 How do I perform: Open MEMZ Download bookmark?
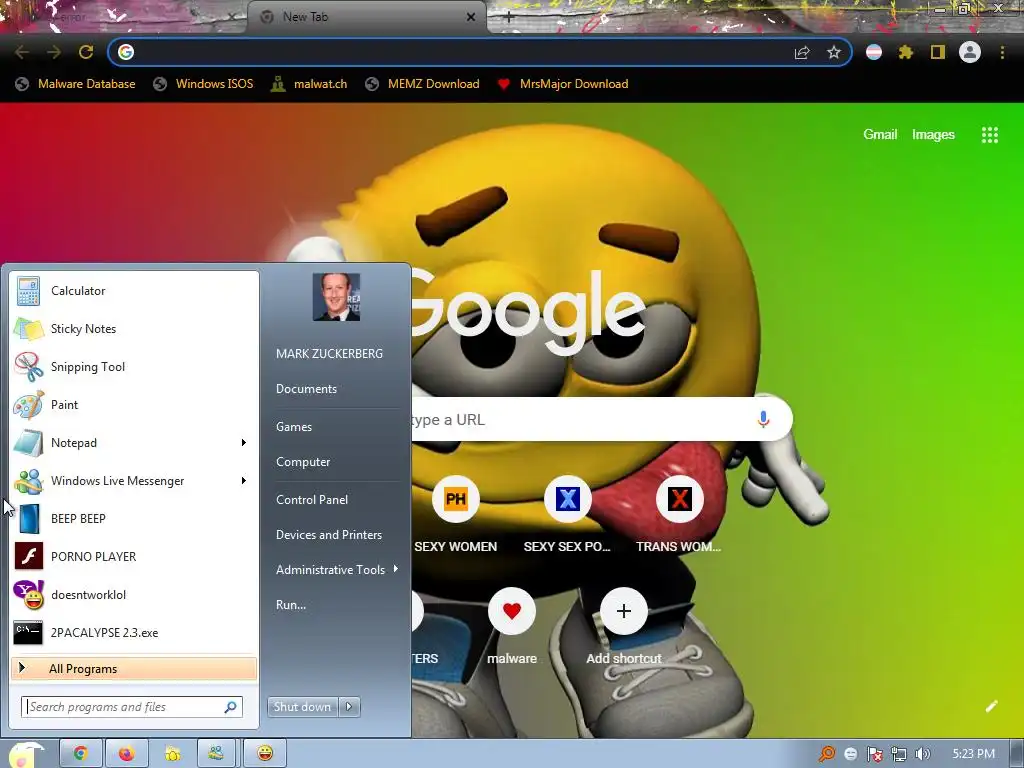tap(422, 84)
